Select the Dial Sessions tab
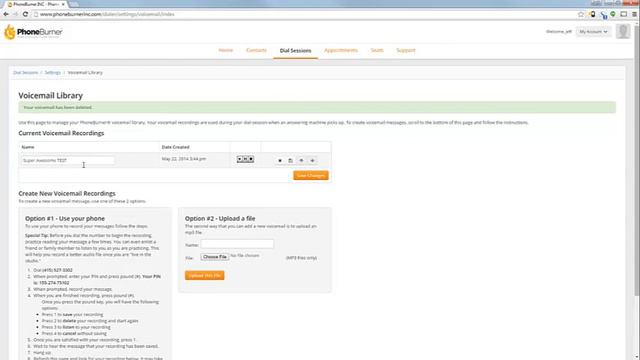 tap(296, 51)
